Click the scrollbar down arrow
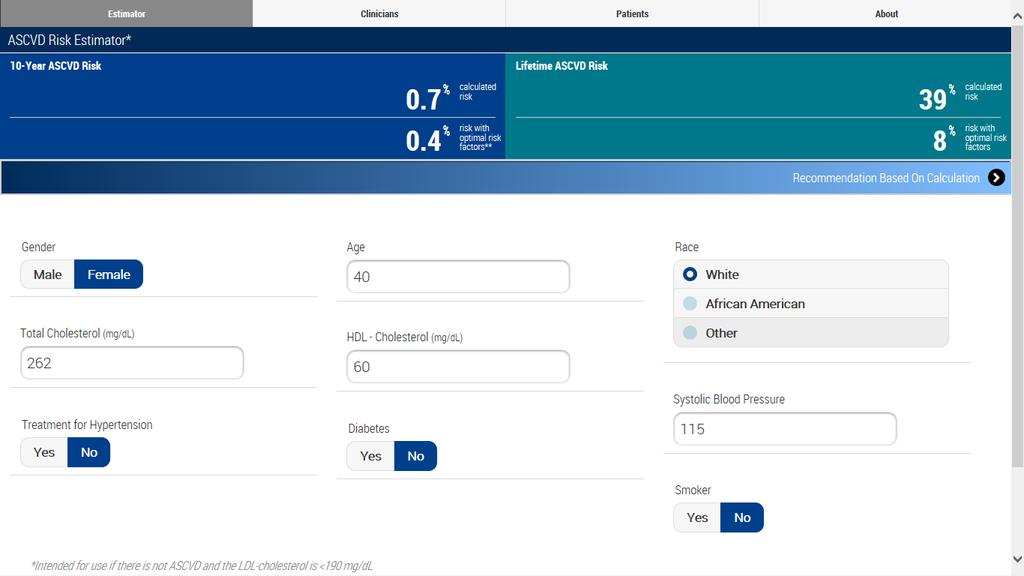The width and height of the screenshot is (1024, 576). click(1017, 559)
